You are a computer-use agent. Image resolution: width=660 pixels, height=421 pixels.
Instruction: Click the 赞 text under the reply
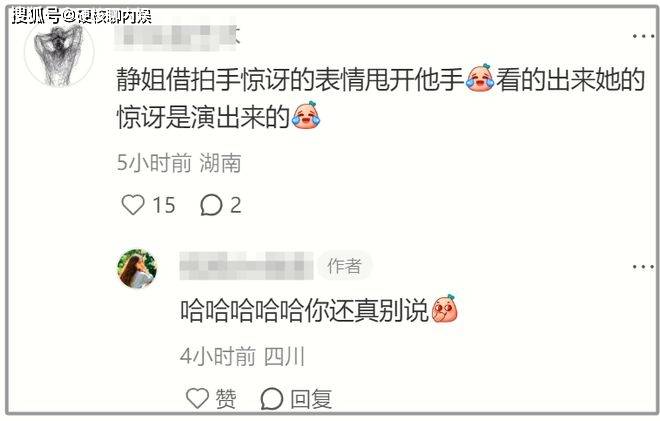[x=226, y=398]
